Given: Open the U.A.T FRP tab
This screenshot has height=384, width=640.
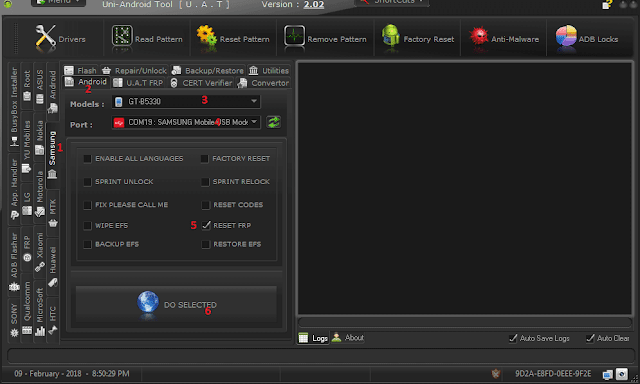Looking at the screenshot, I should (x=138, y=83).
